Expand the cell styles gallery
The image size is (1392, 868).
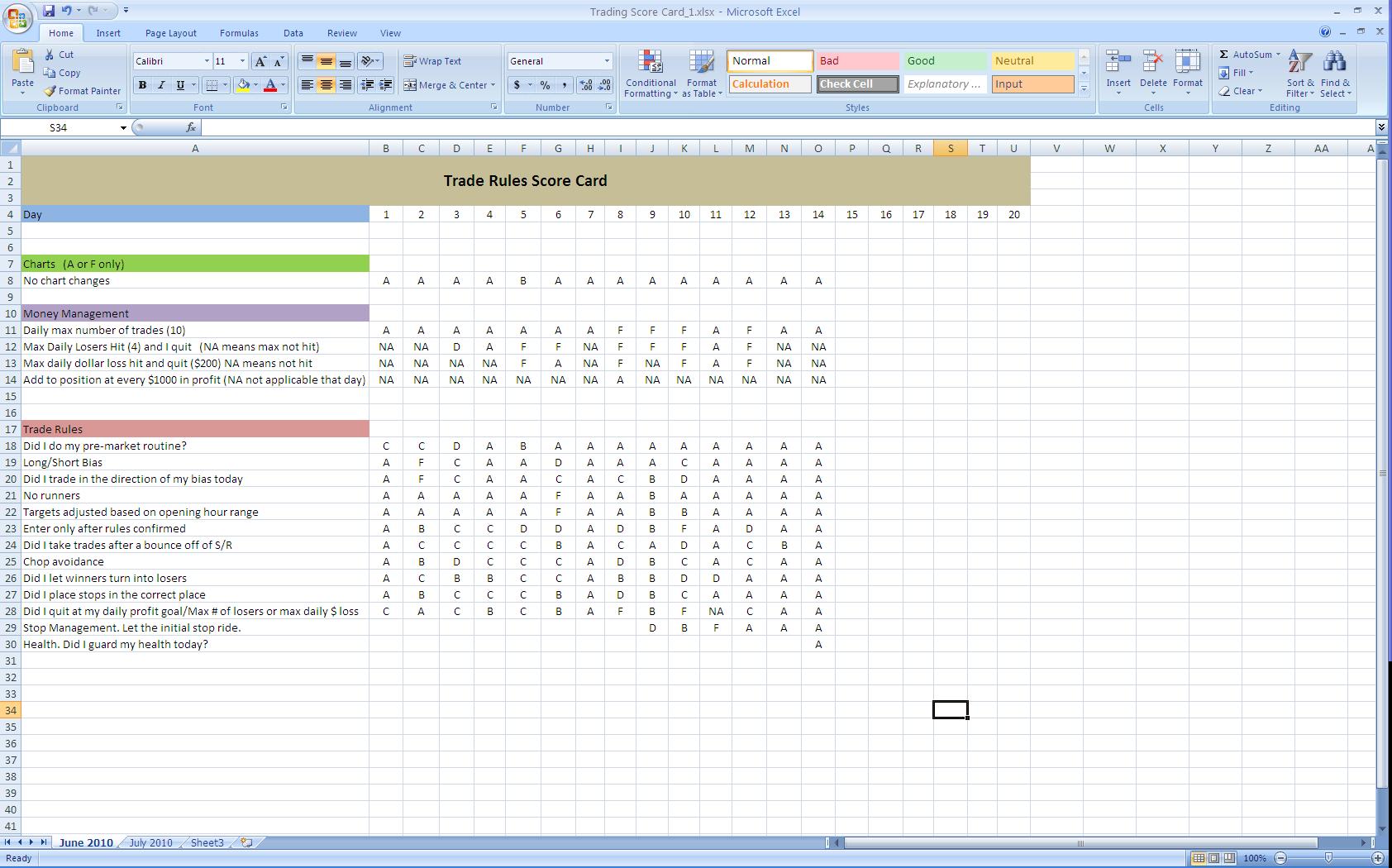pyautogui.click(x=1084, y=88)
